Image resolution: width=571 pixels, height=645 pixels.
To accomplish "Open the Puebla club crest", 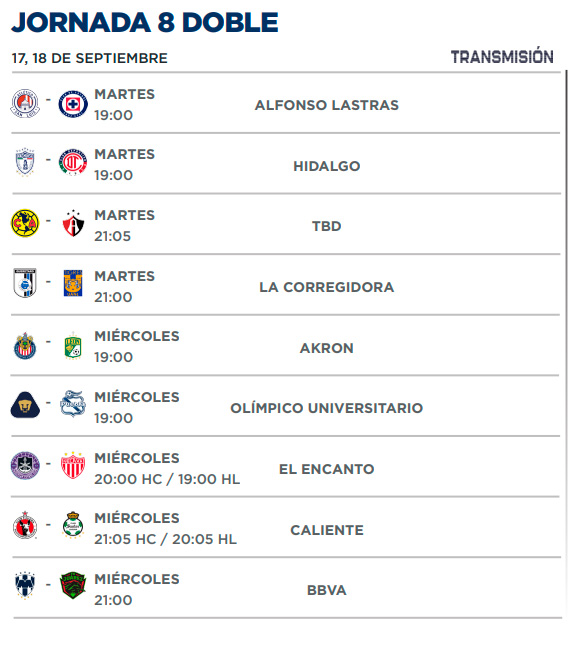I will coord(73,404).
